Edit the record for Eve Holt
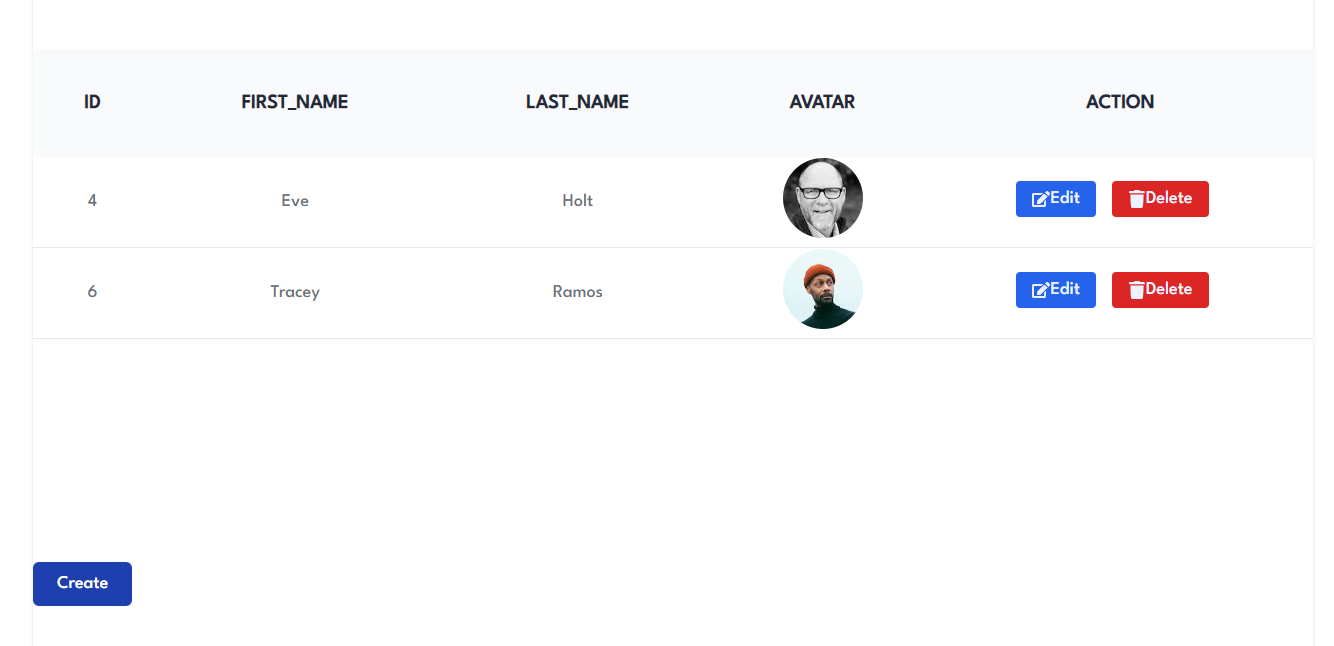The width and height of the screenshot is (1334, 646). click(x=1056, y=198)
